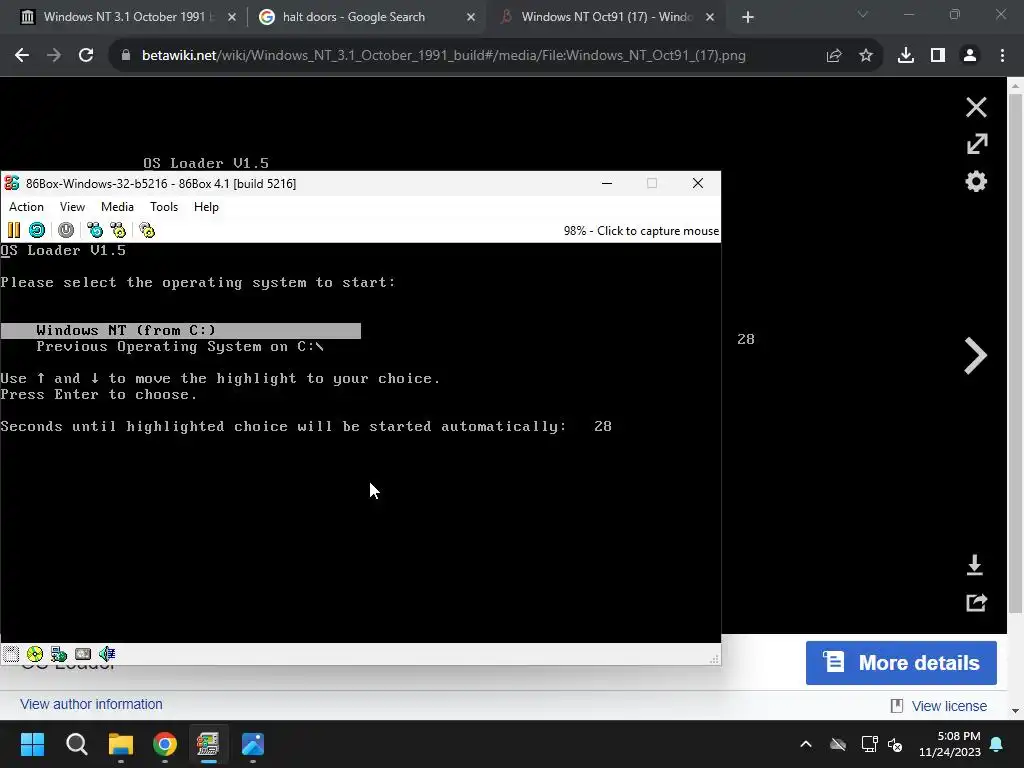
Task: Open 86Box settings gear toolbar icon
Action: (x=147, y=230)
